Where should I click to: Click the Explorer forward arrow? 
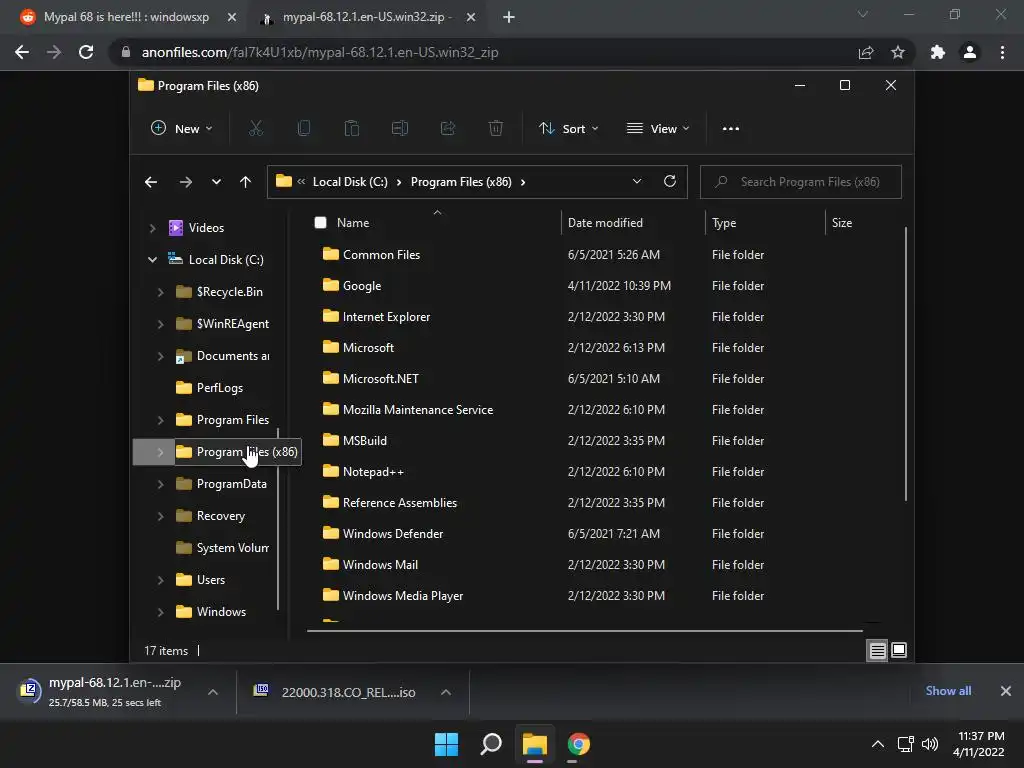coord(185,182)
